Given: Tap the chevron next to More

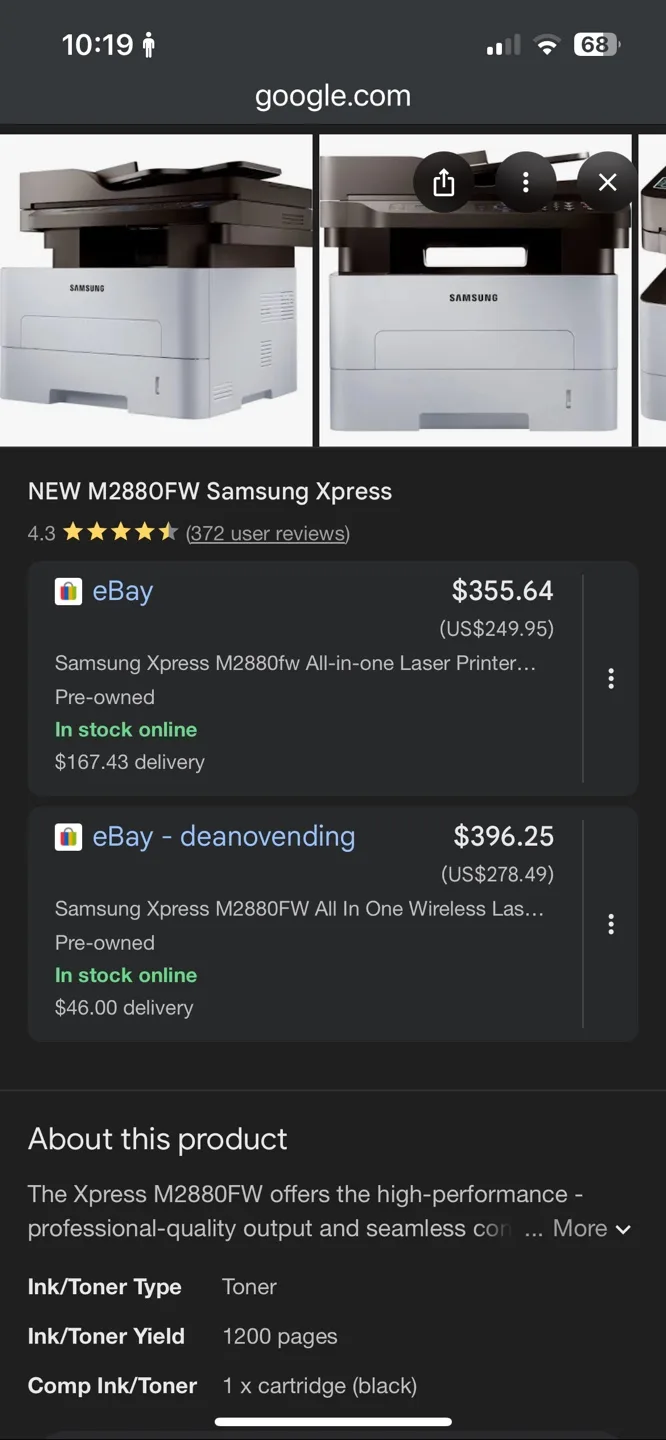Looking at the screenshot, I should tap(624, 1229).
